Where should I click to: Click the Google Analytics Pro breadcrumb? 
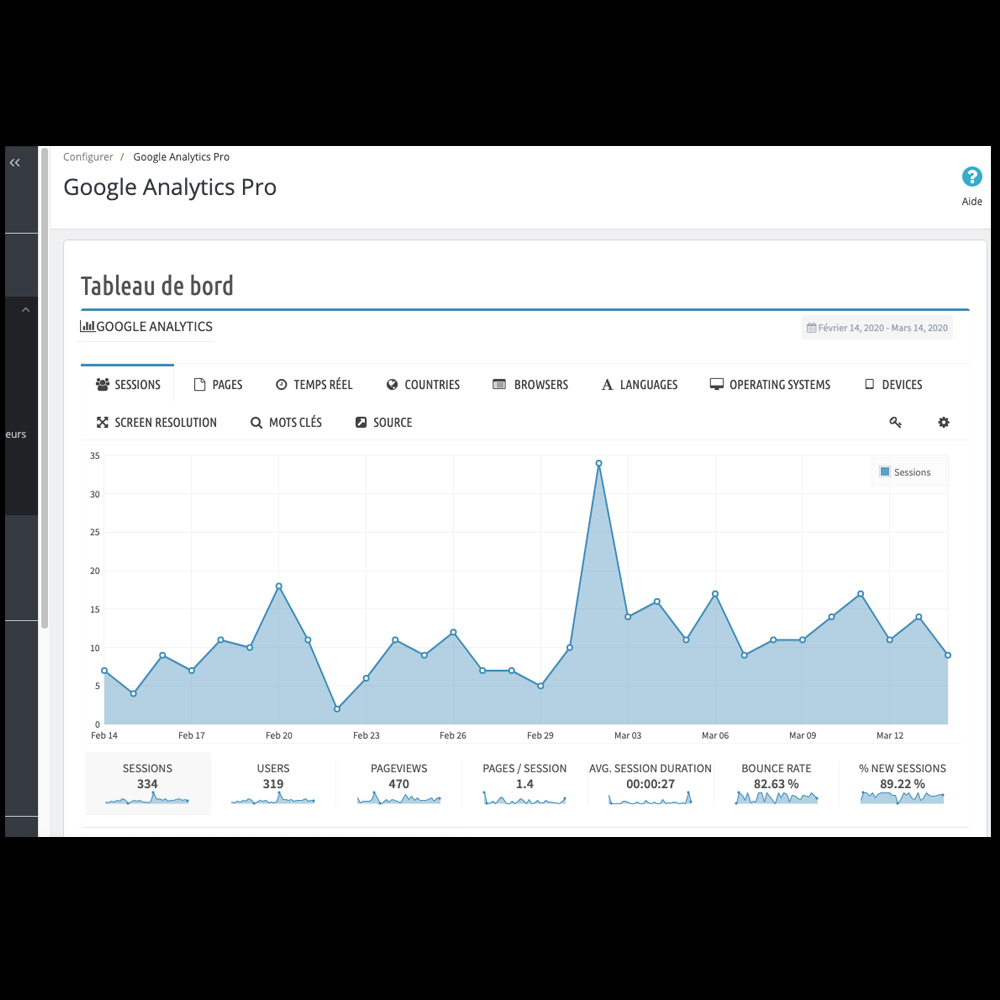pos(181,157)
